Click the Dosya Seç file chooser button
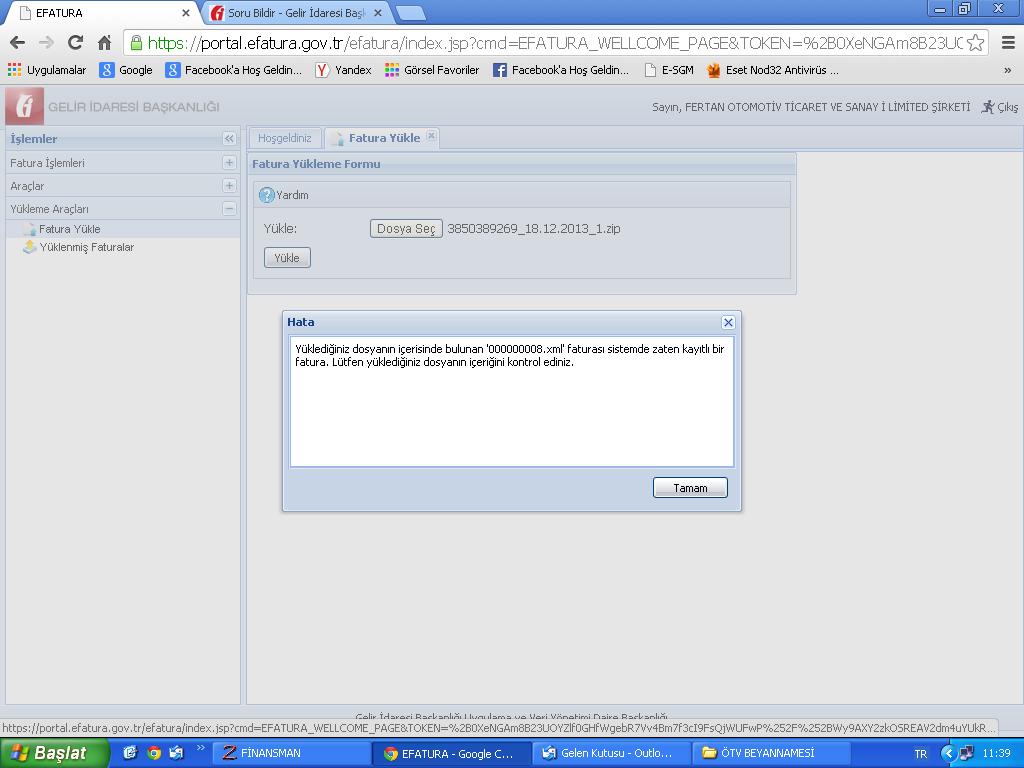The width and height of the screenshot is (1024, 768). 406,229
